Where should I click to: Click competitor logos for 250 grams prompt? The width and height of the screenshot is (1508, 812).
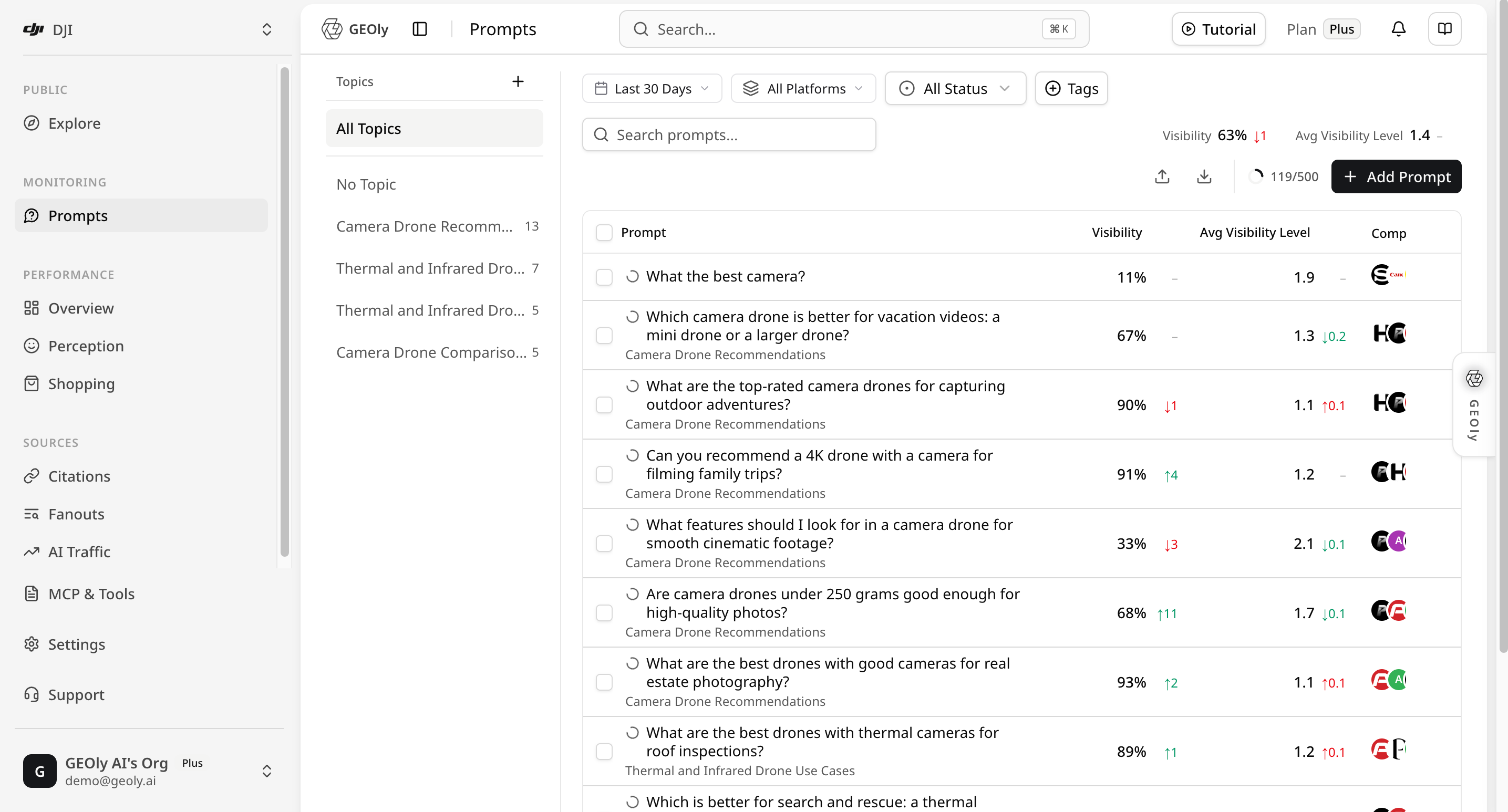pyautogui.click(x=1388, y=610)
